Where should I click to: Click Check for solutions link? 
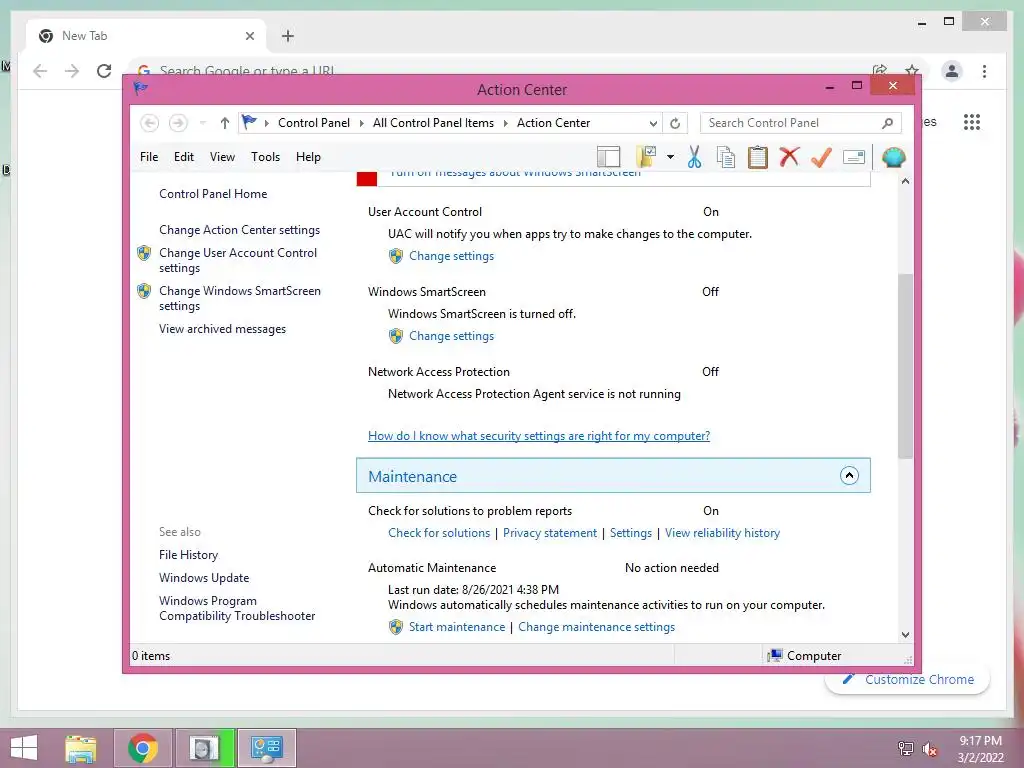pyautogui.click(x=439, y=533)
